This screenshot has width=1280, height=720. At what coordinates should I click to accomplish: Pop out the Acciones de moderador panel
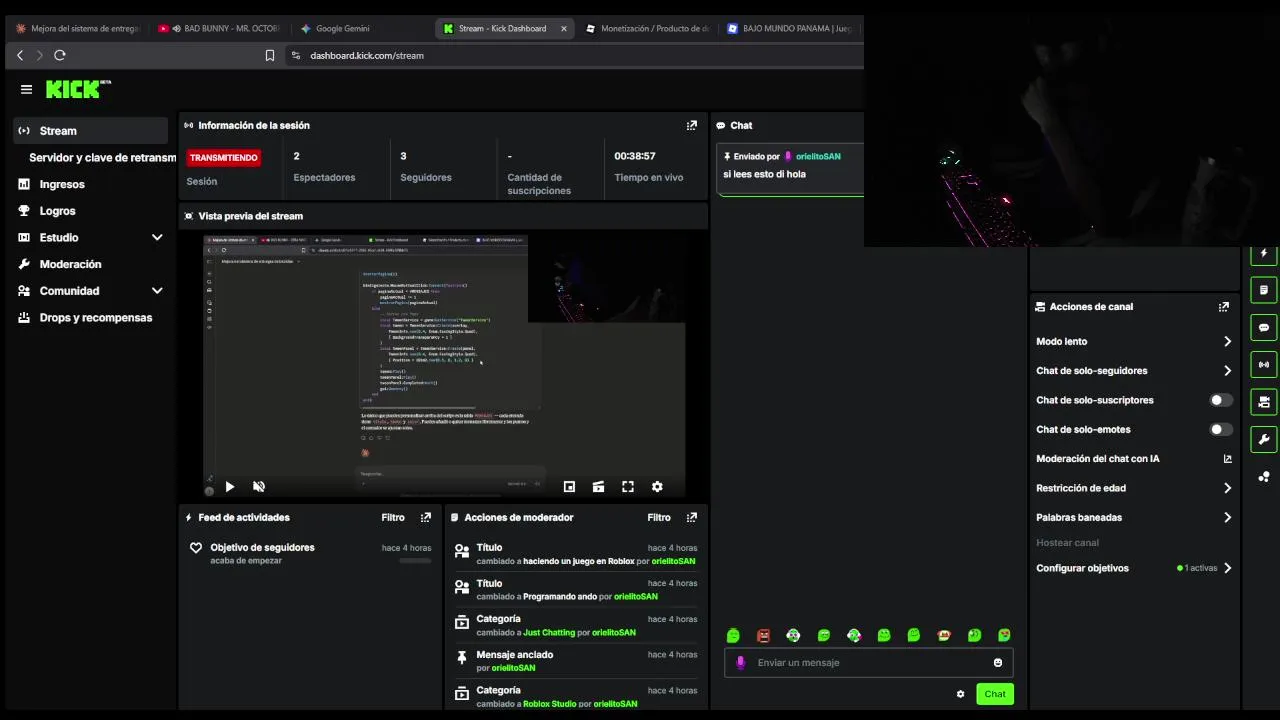click(x=691, y=517)
